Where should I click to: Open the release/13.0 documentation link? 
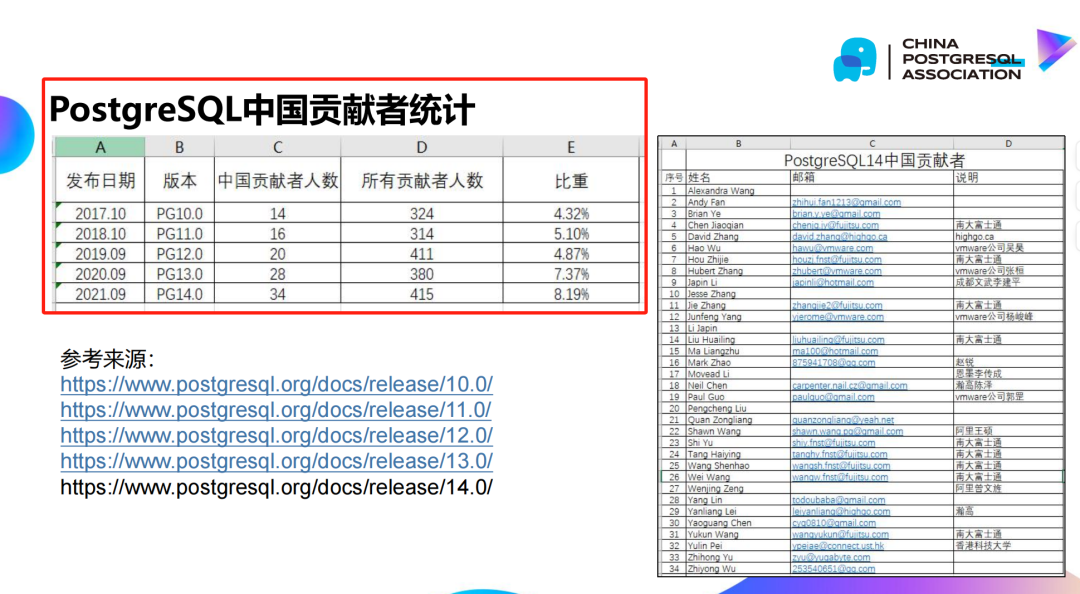[x=276, y=461]
